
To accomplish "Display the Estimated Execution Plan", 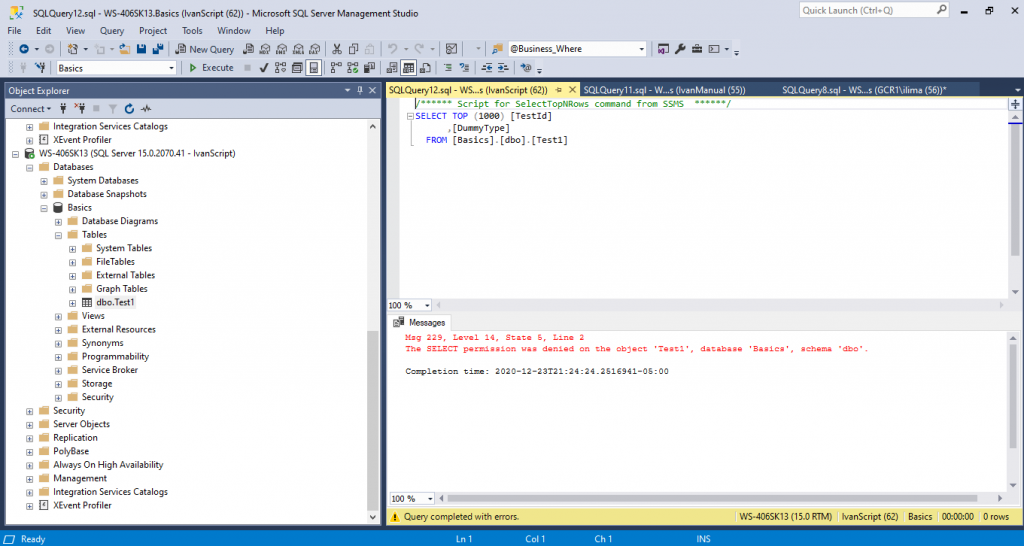I will pos(281,67).
